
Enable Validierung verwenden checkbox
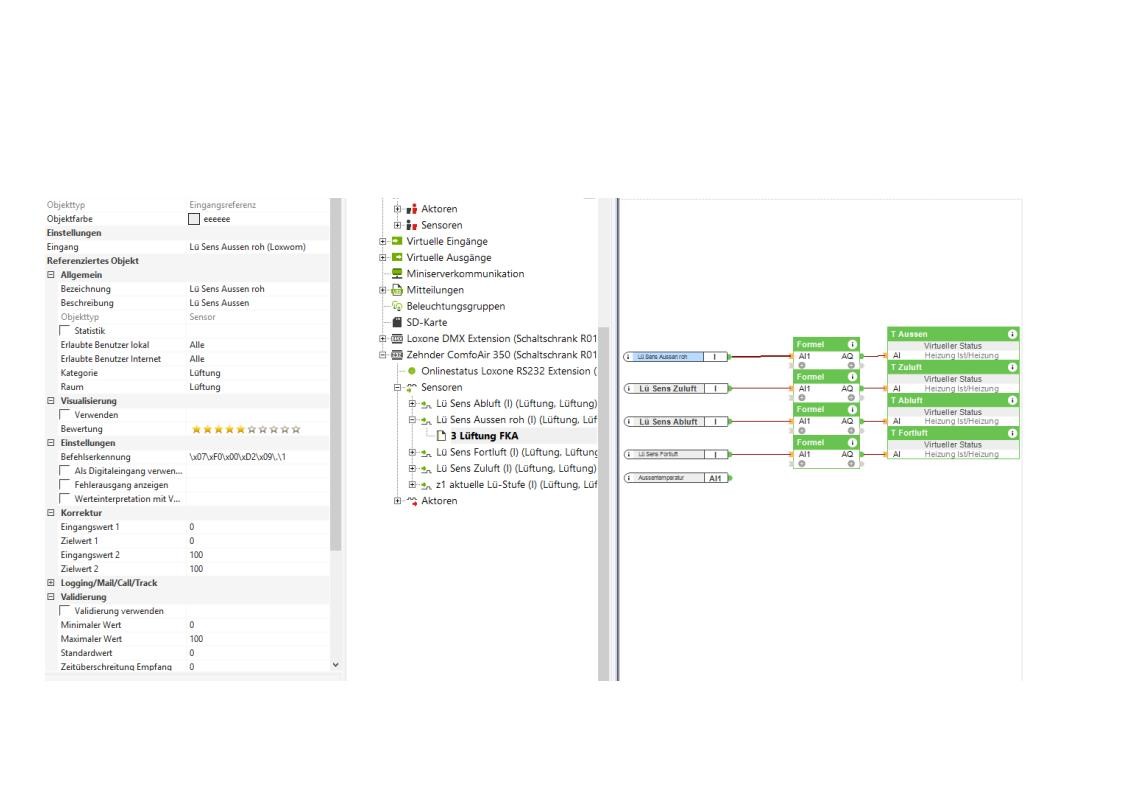(65, 610)
